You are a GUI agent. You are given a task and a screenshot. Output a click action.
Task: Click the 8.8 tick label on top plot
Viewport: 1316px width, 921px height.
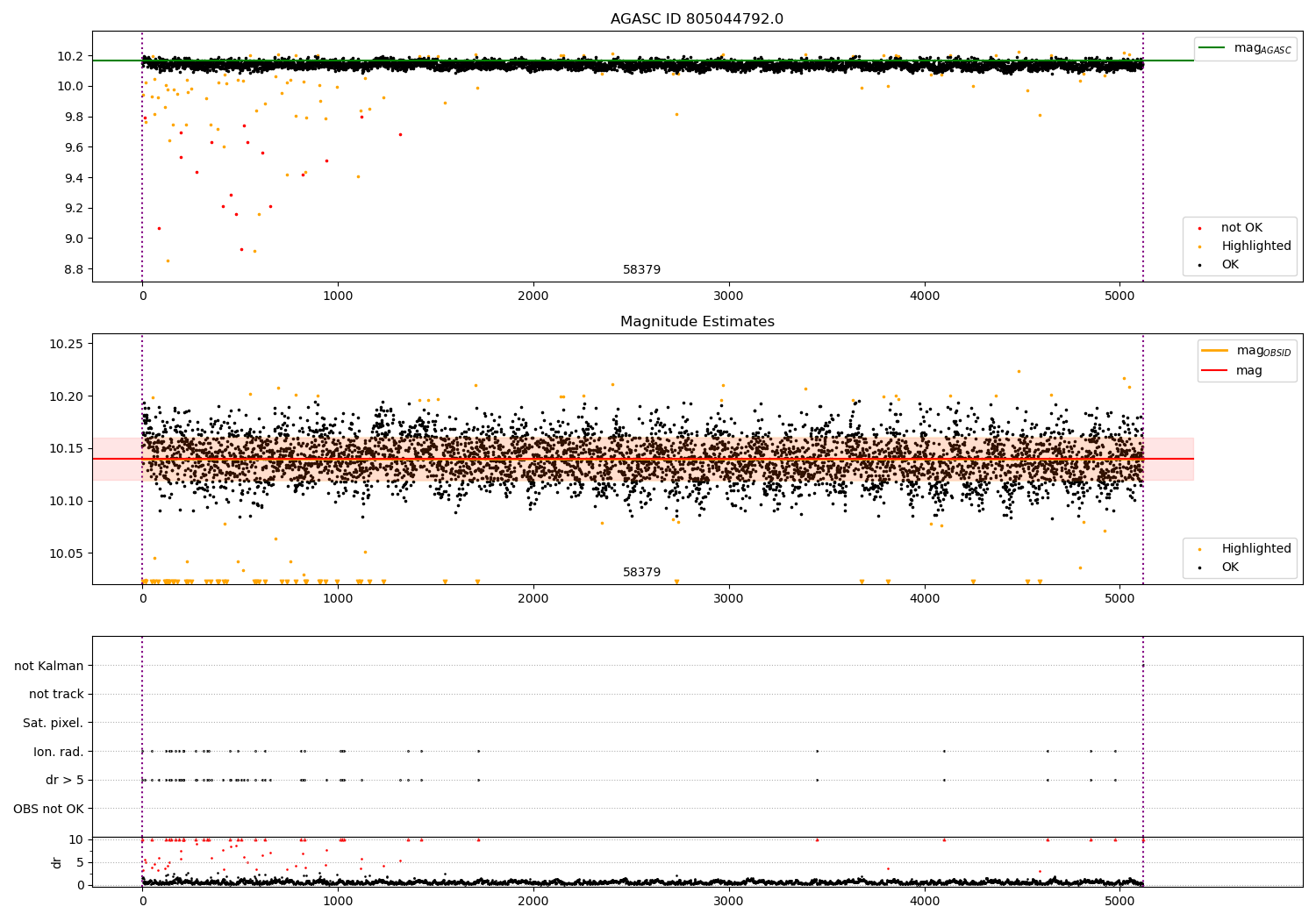(x=73, y=269)
